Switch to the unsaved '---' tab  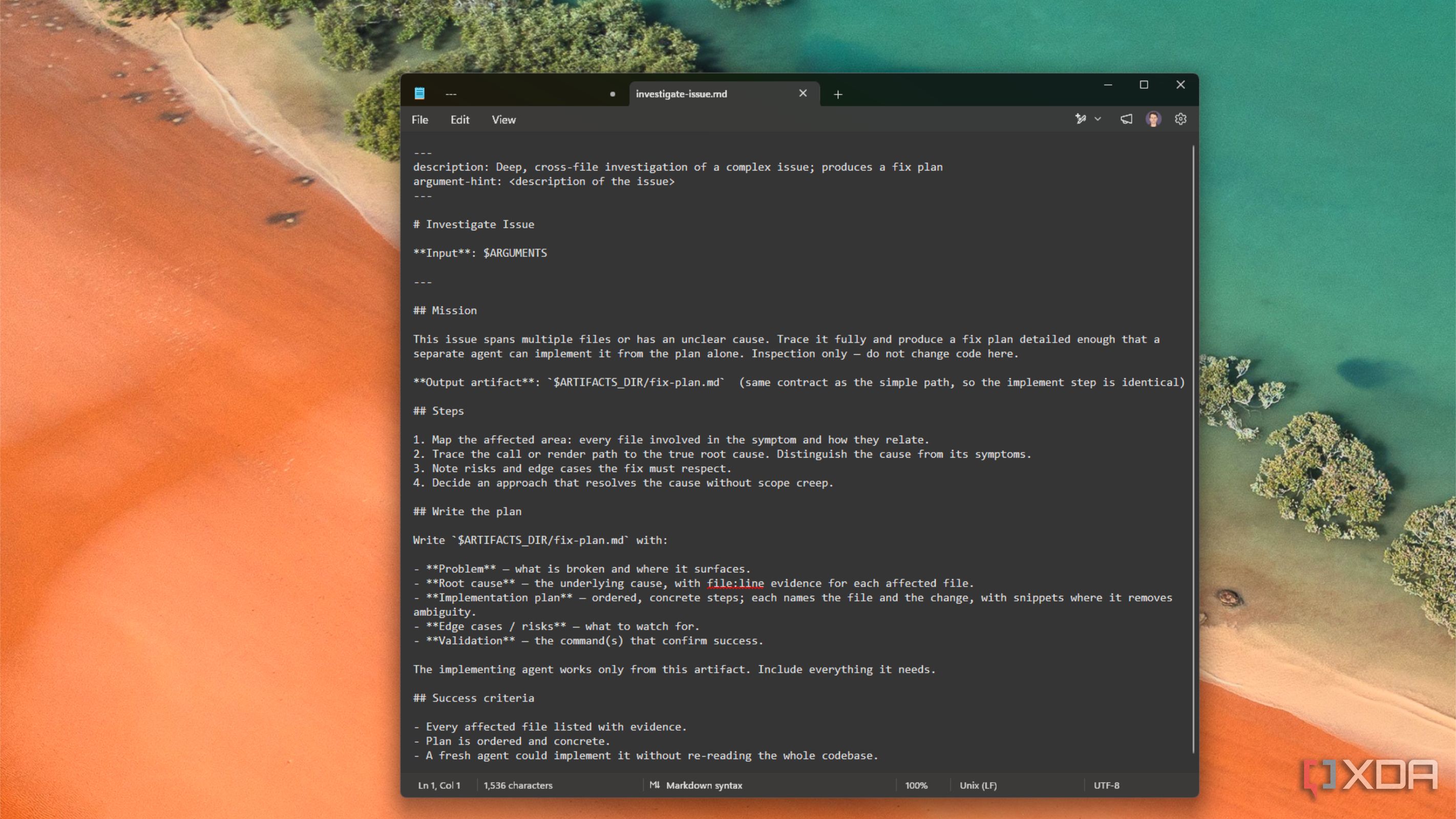pyautogui.click(x=514, y=94)
